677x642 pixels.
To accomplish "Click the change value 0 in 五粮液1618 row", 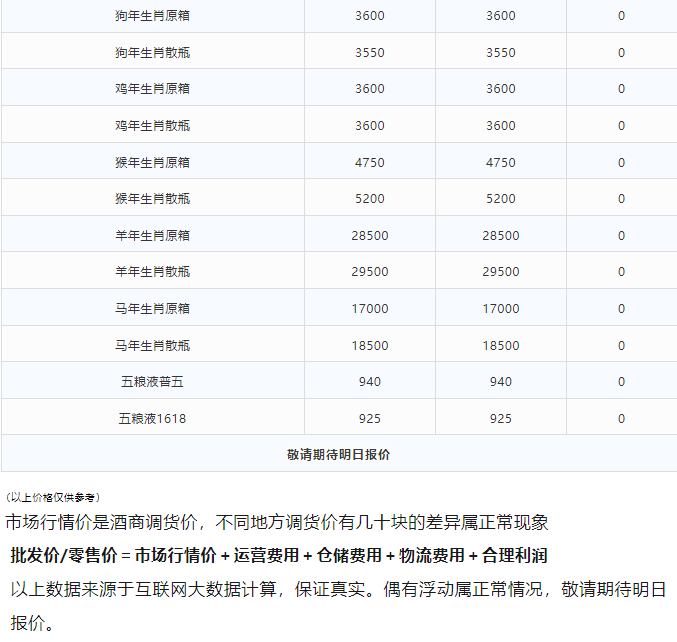I will point(621,419).
